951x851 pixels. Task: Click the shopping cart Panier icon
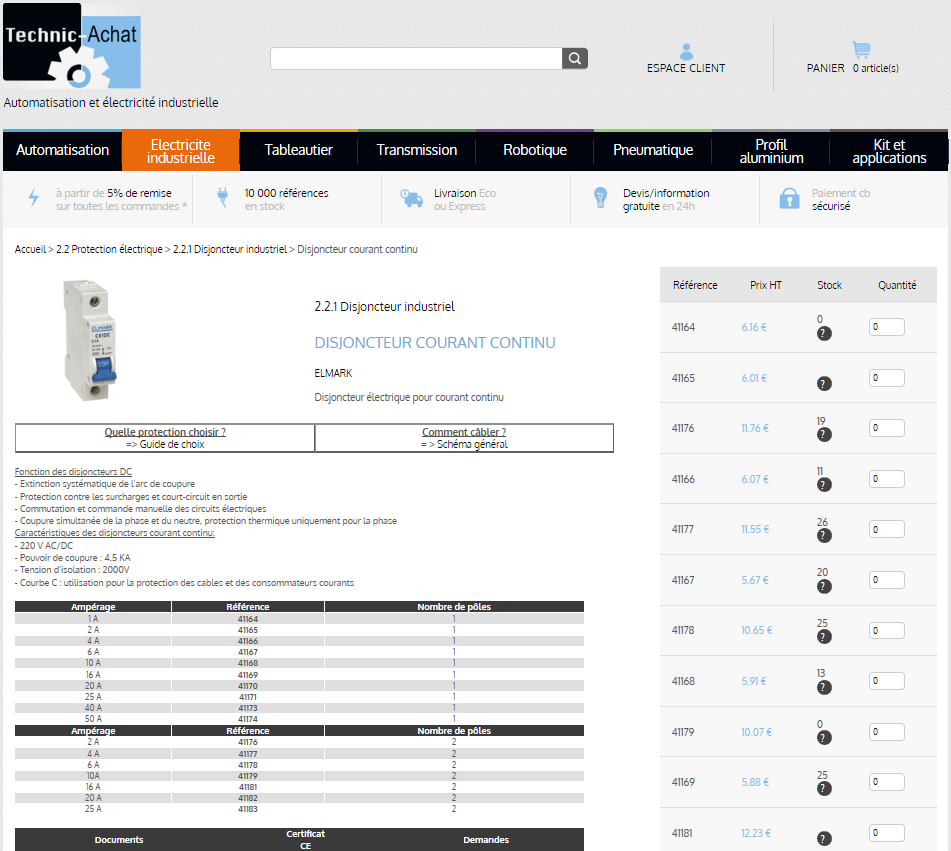pos(861,49)
